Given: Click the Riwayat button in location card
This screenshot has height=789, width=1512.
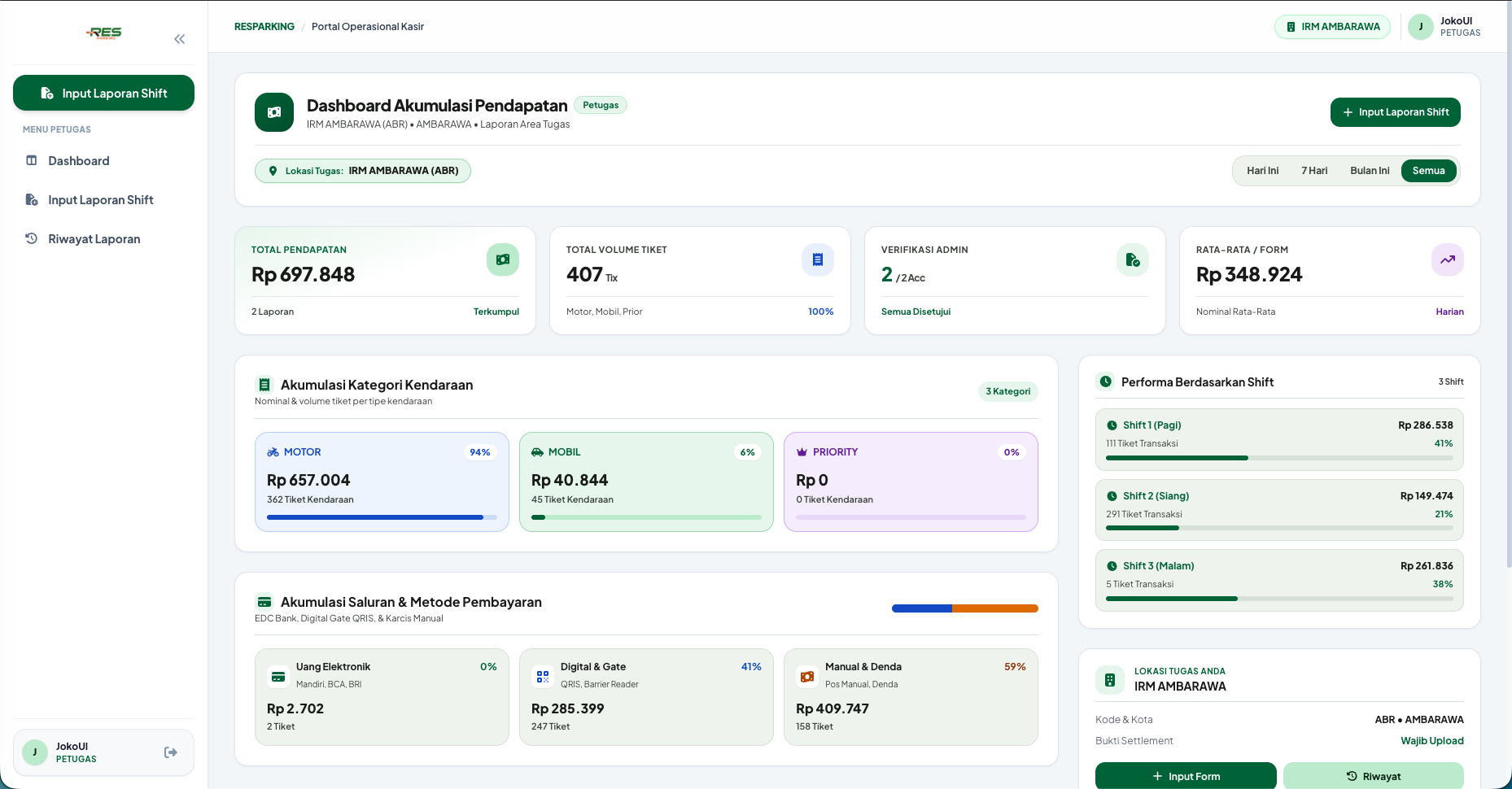Looking at the screenshot, I should point(1374,776).
